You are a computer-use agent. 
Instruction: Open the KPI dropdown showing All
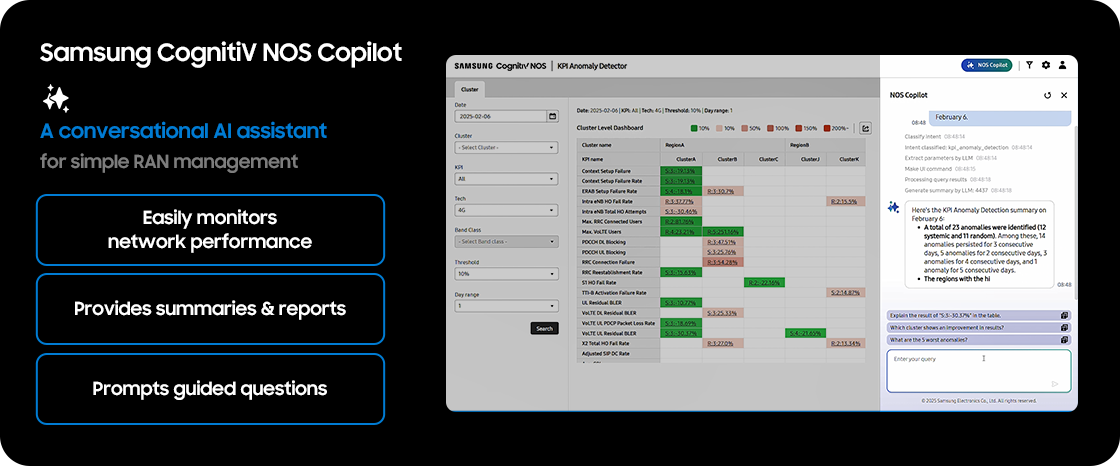coord(506,179)
